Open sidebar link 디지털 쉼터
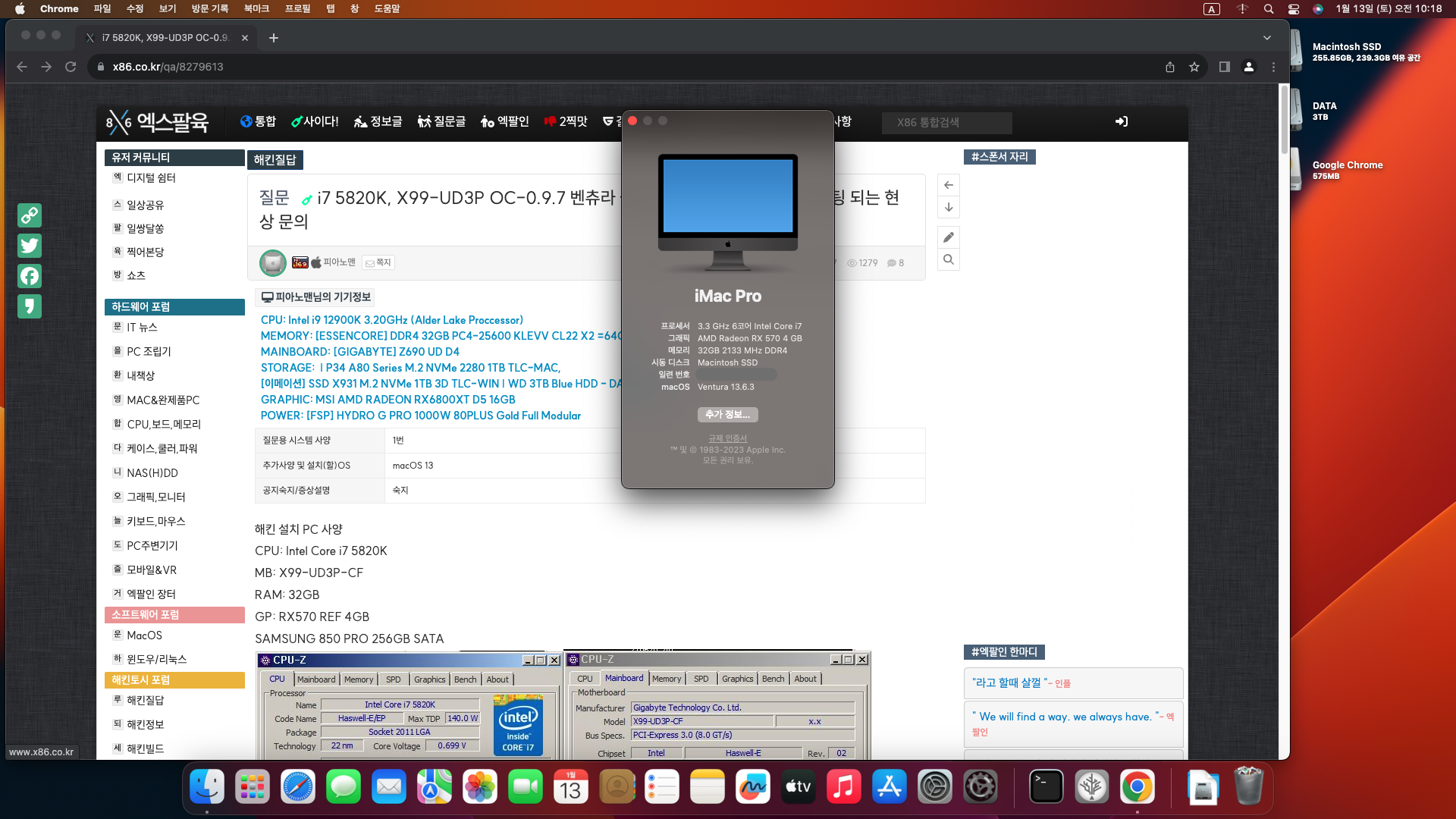 [x=151, y=178]
